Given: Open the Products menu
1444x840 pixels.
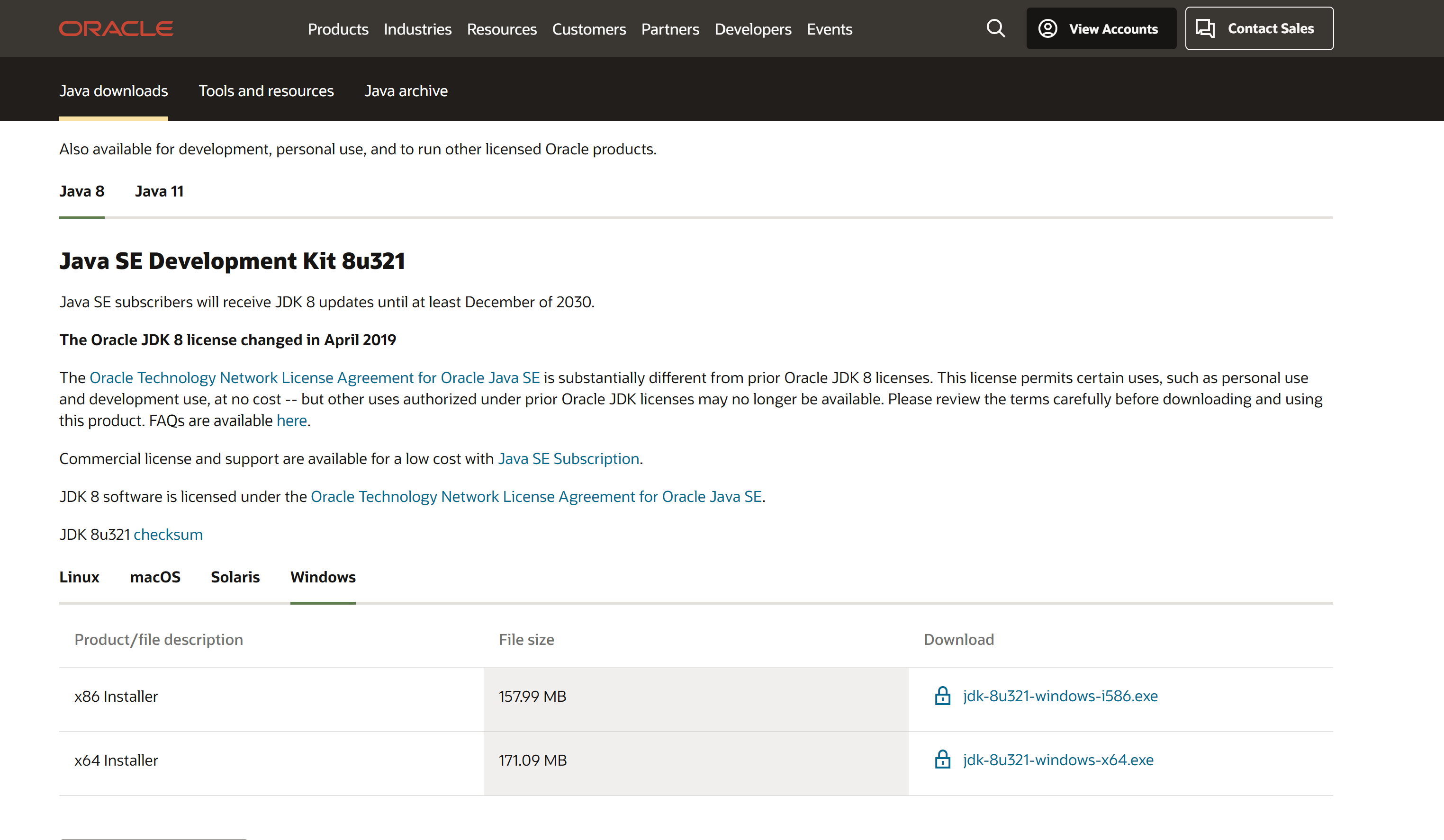Looking at the screenshot, I should tap(337, 29).
